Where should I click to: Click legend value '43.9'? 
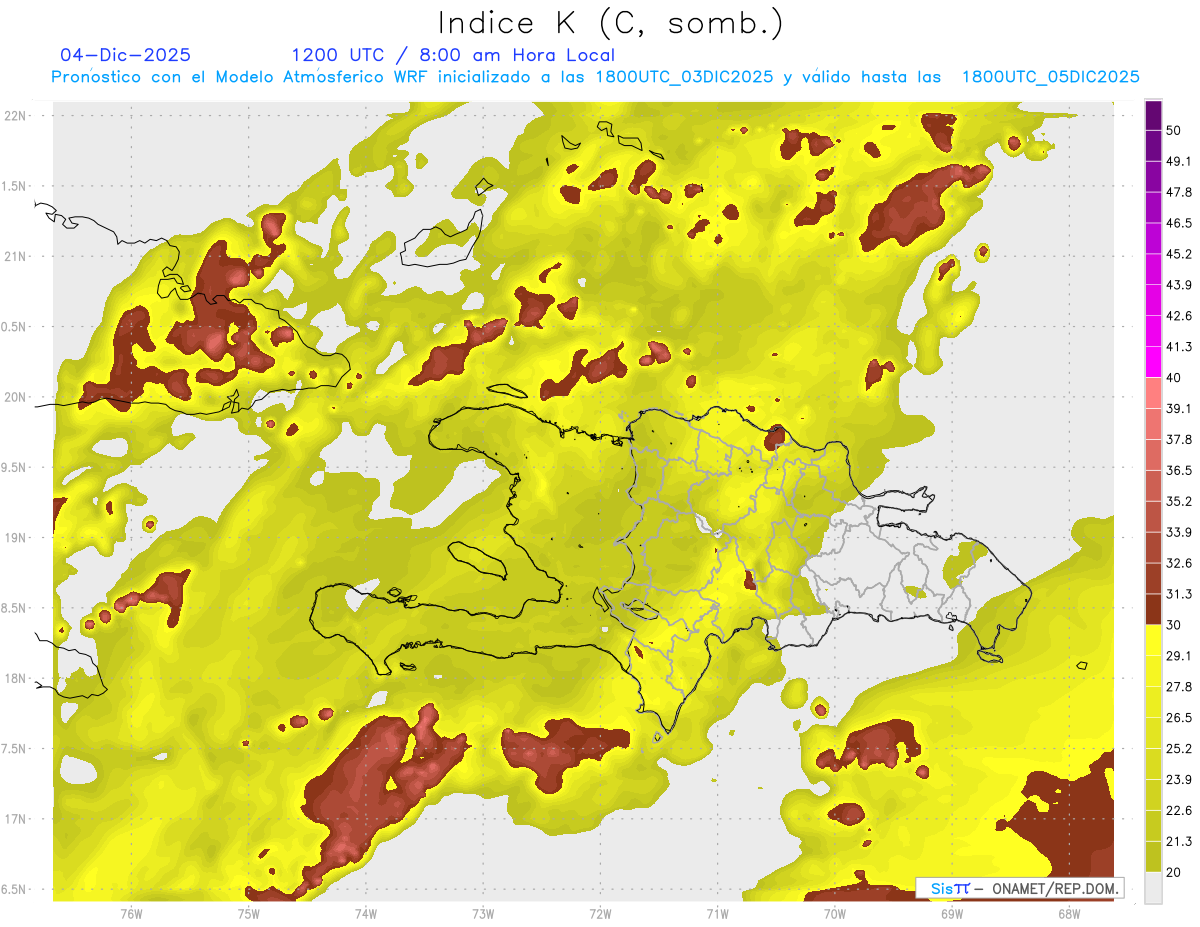click(x=1179, y=285)
